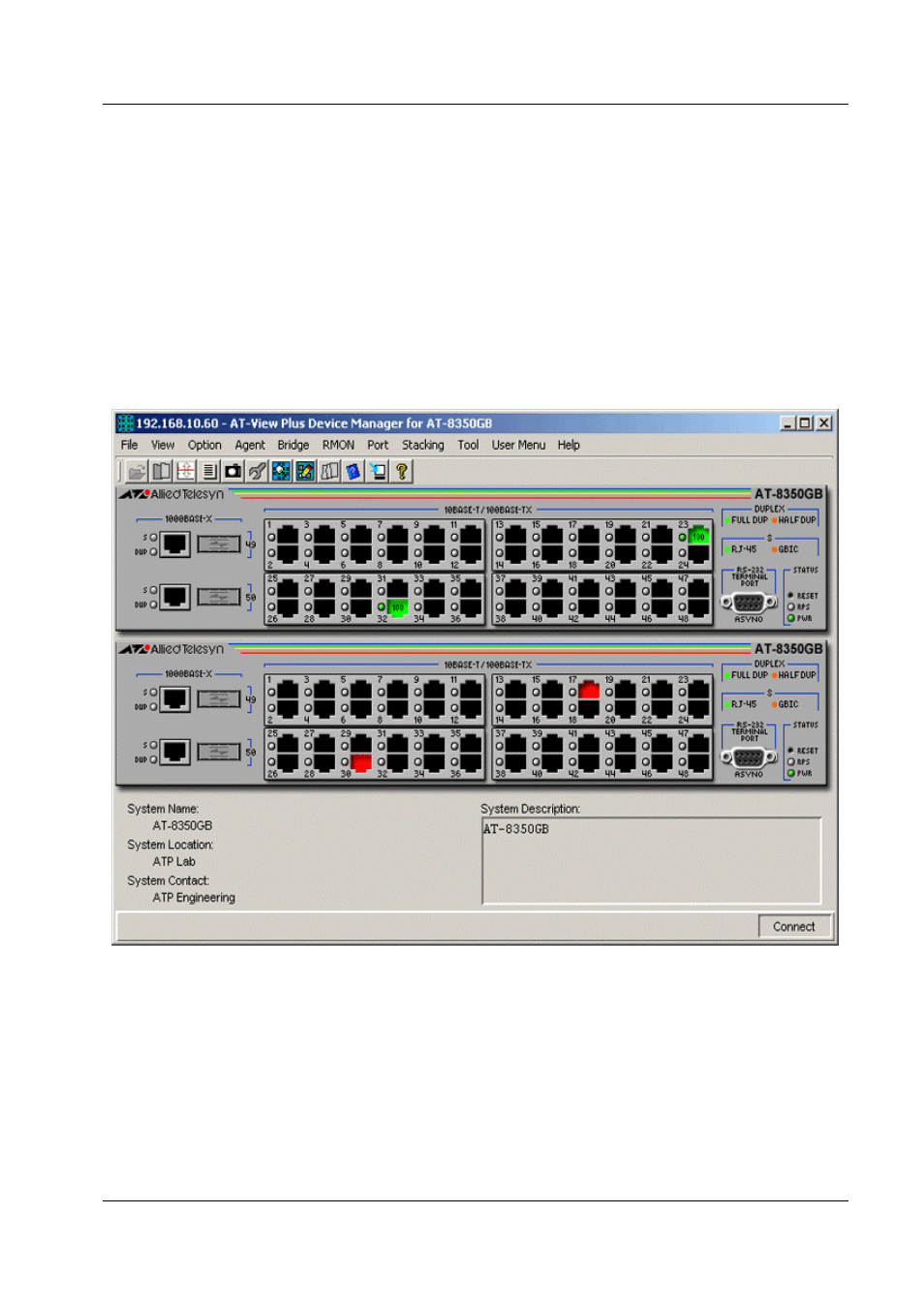Open the File menu
The image size is (924, 1308).
[x=129, y=446]
